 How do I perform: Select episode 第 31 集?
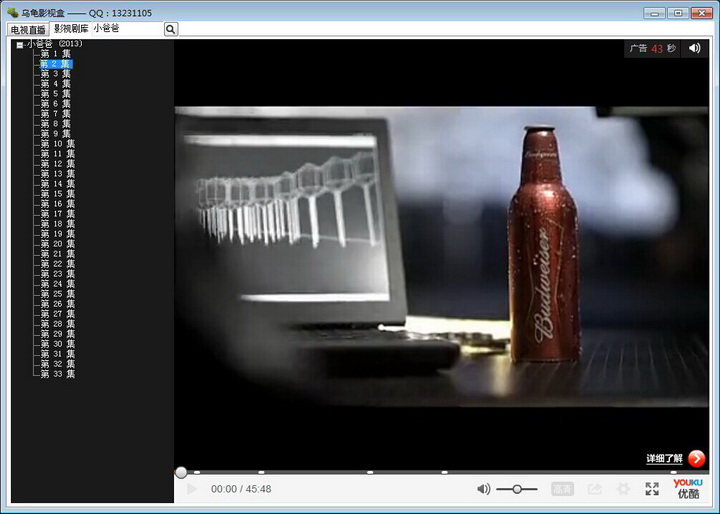[x=57, y=354]
